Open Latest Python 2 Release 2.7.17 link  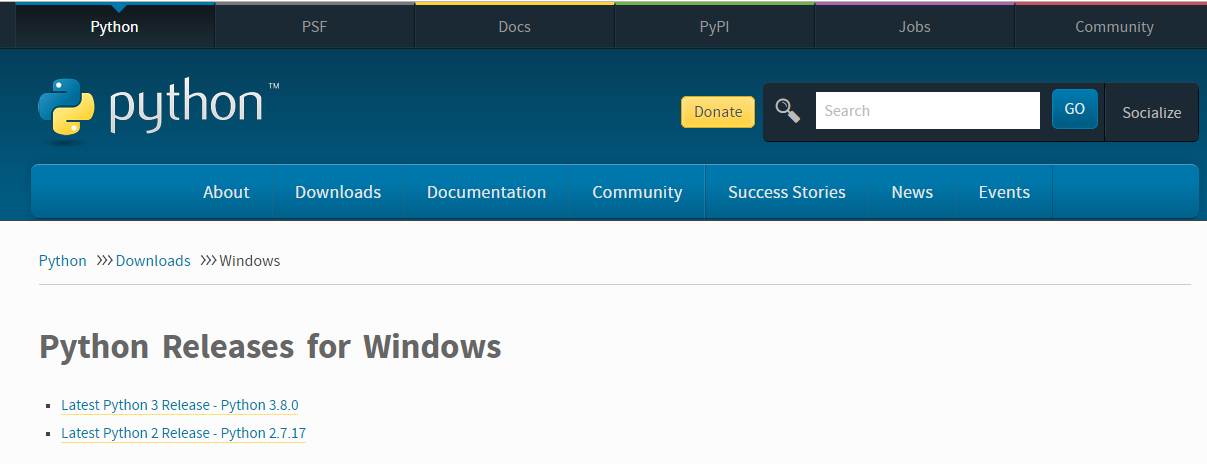point(183,433)
